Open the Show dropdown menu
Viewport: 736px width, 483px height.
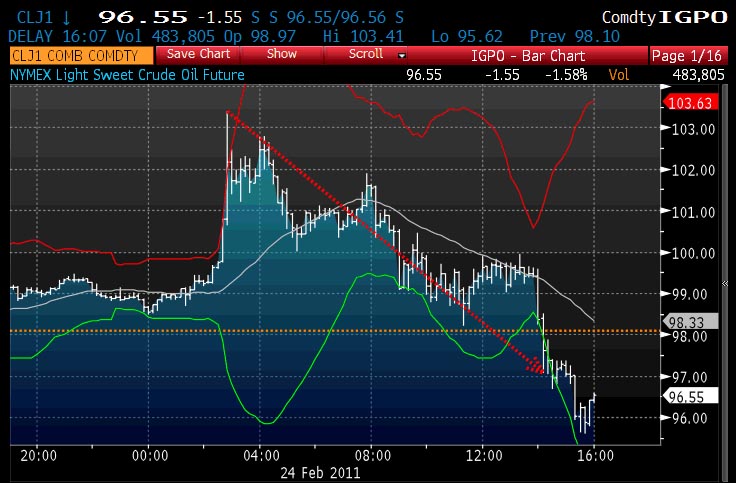pyautogui.click(x=282, y=54)
